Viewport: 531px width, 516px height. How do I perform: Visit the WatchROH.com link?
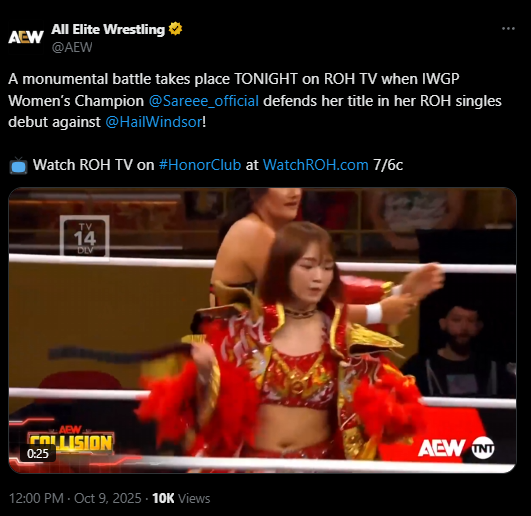click(315, 165)
